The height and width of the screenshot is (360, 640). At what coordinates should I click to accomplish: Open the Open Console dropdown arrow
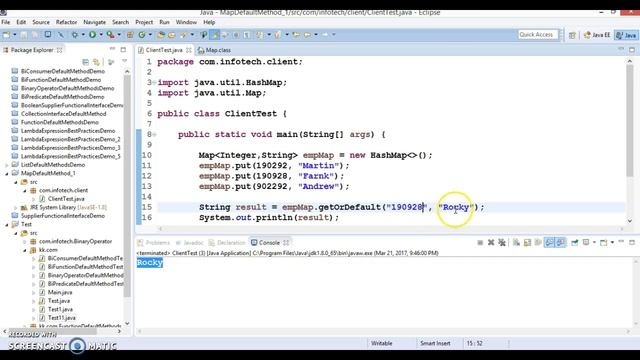pyautogui.click(x=612, y=242)
